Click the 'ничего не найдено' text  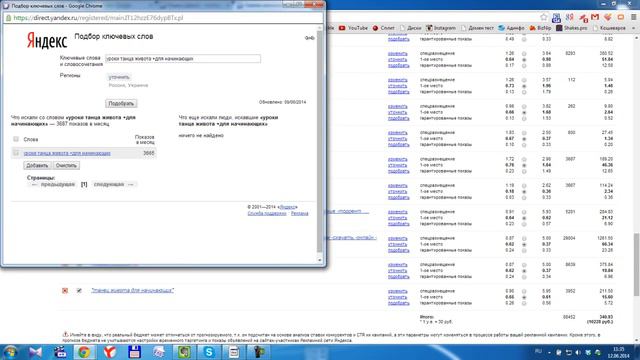click(x=201, y=136)
